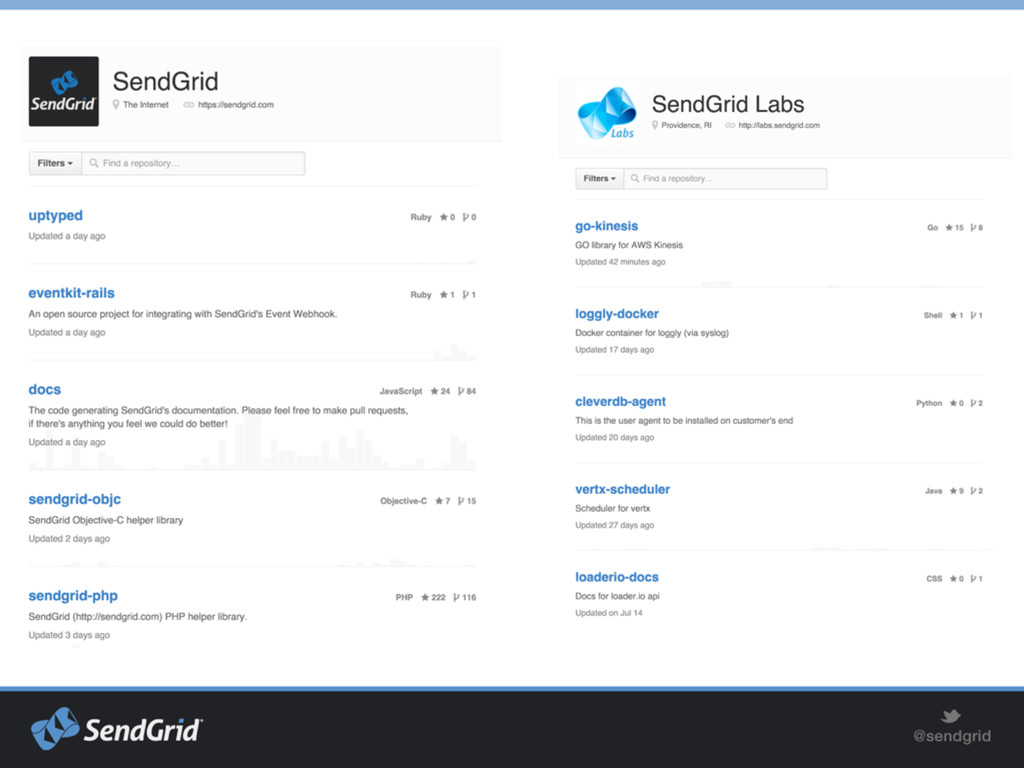This screenshot has height=768, width=1024.
Task: Click the fork icon for sendgrid-objc
Action: pos(461,501)
